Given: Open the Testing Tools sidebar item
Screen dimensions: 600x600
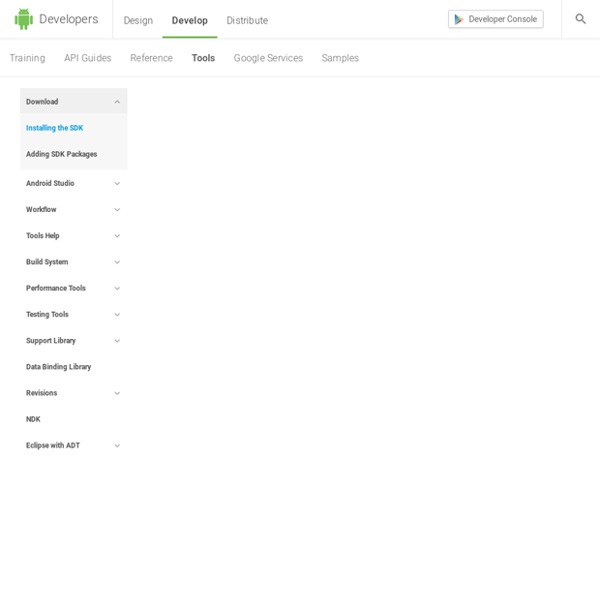Looking at the screenshot, I should tap(47, 315).
